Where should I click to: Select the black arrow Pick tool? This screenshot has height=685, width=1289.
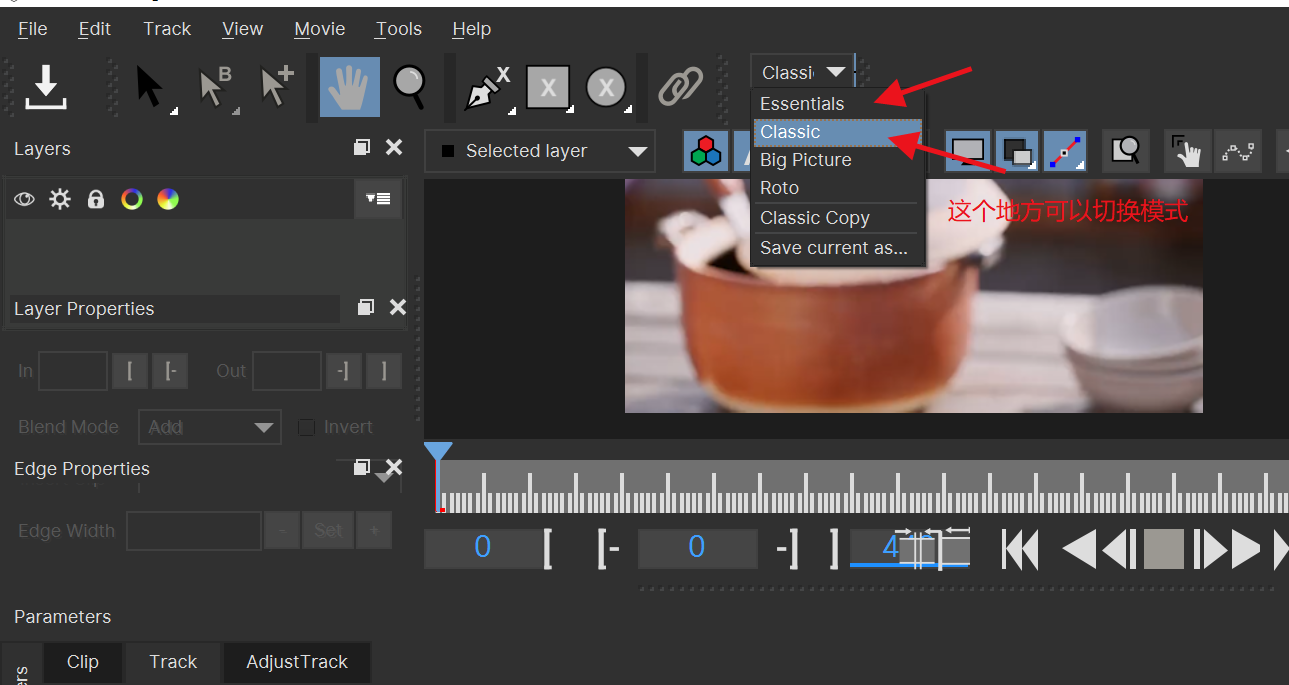[x=150, y=87]
